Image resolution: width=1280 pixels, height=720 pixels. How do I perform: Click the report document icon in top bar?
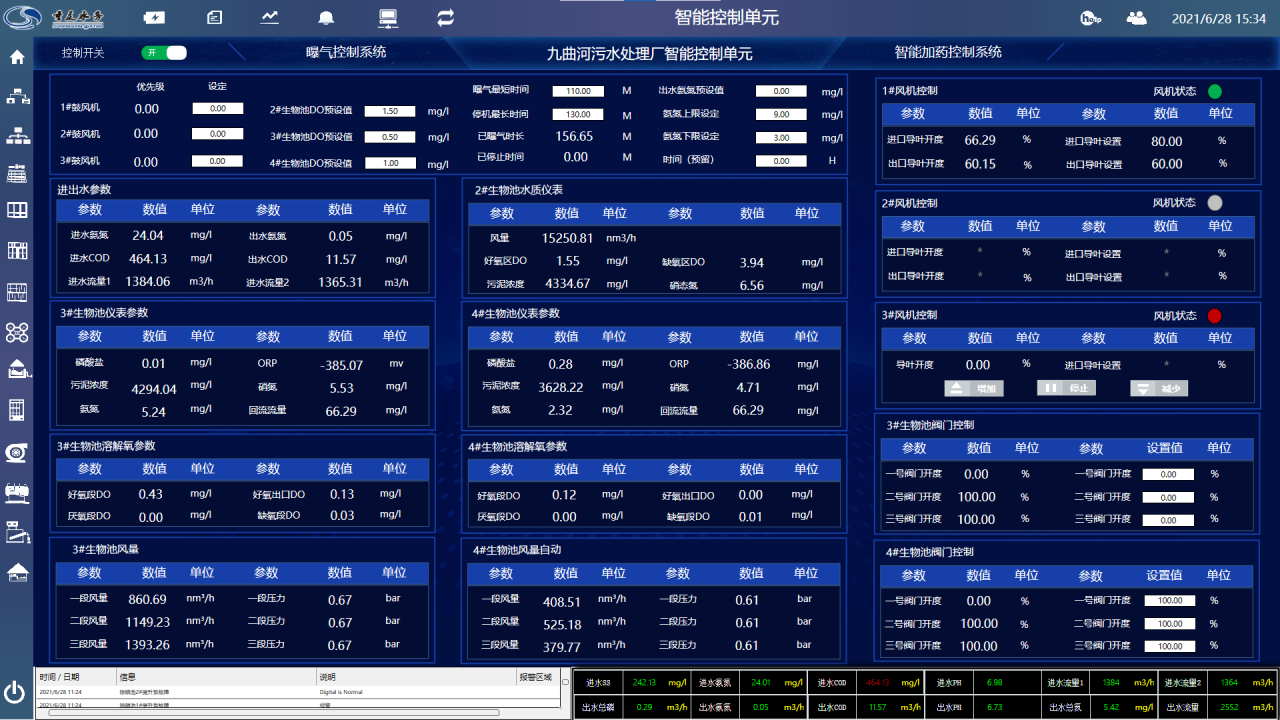pos(214,17)
